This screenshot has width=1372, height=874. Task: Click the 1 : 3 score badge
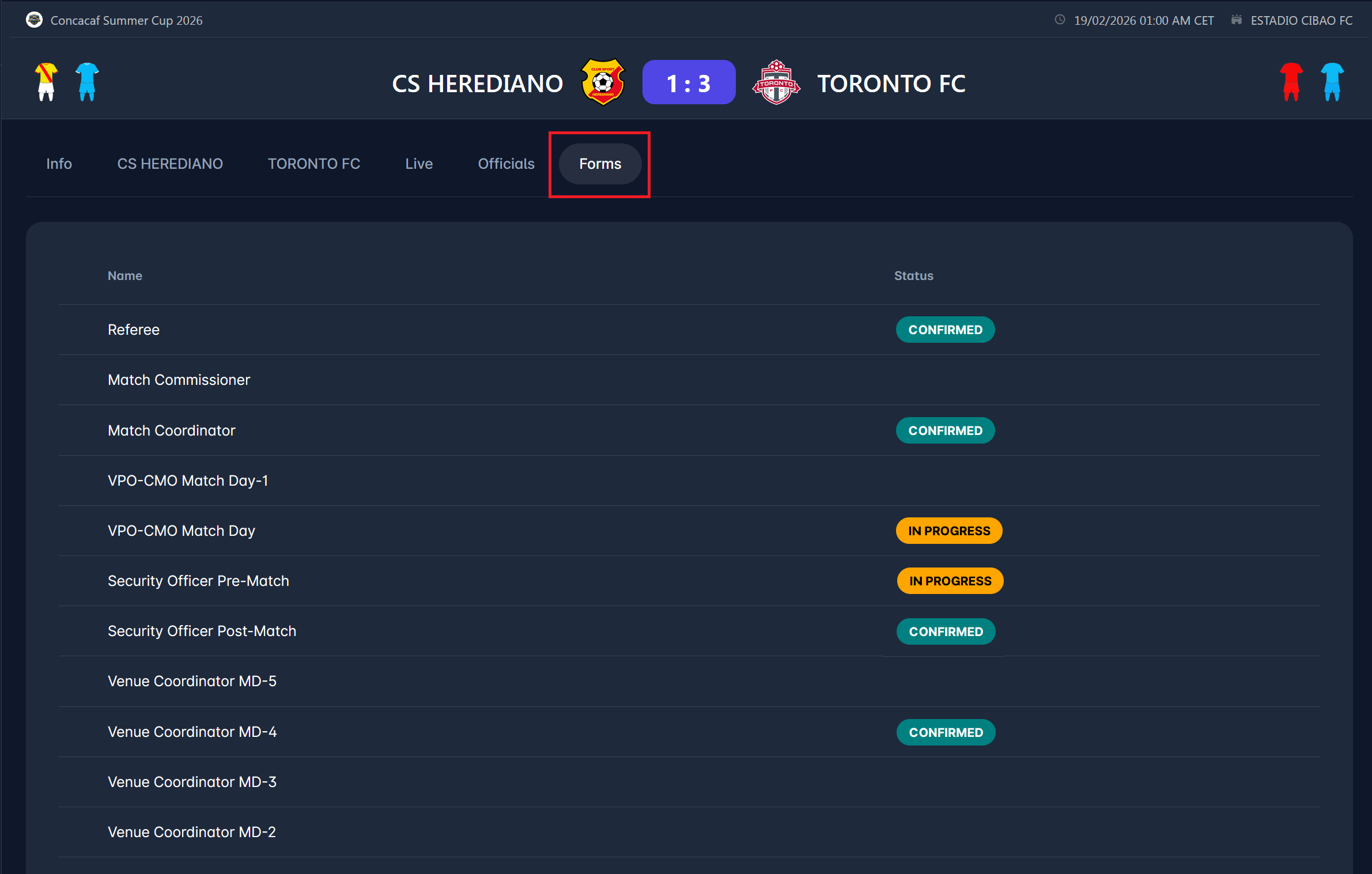tap(689, 82)
